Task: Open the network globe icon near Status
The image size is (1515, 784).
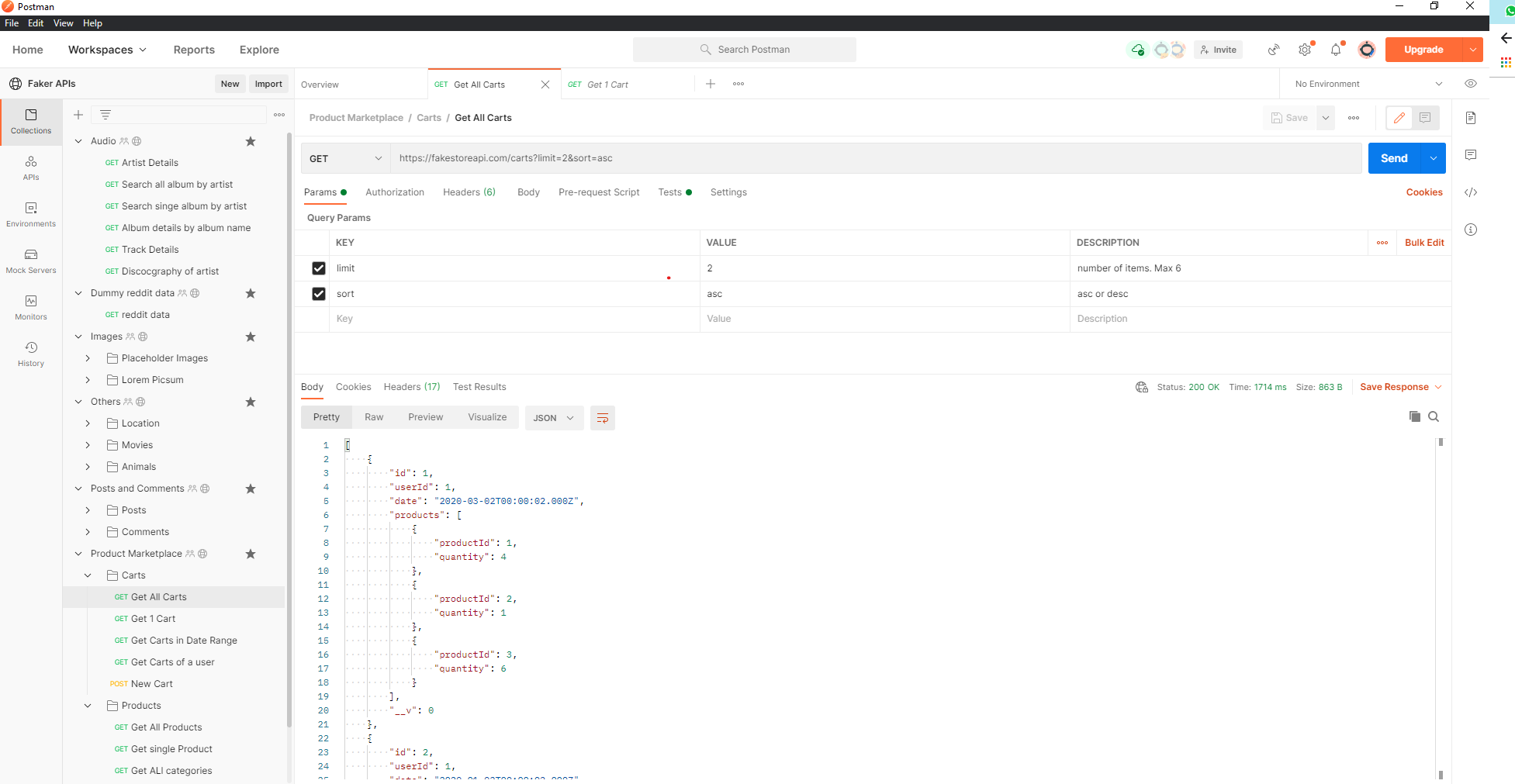Action: click(x=1142, y=387)
